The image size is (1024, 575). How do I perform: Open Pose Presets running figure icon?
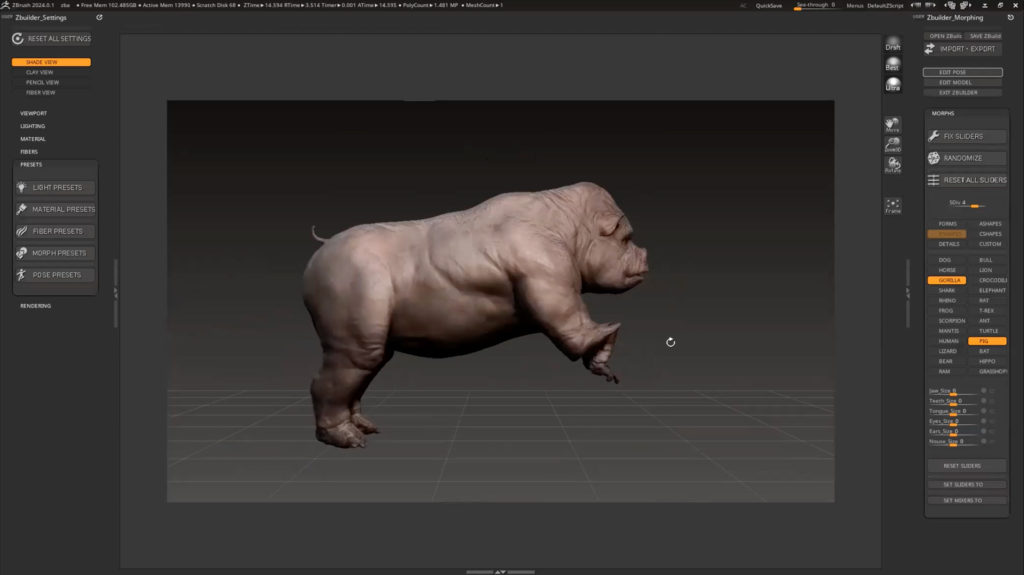[23, 275]
